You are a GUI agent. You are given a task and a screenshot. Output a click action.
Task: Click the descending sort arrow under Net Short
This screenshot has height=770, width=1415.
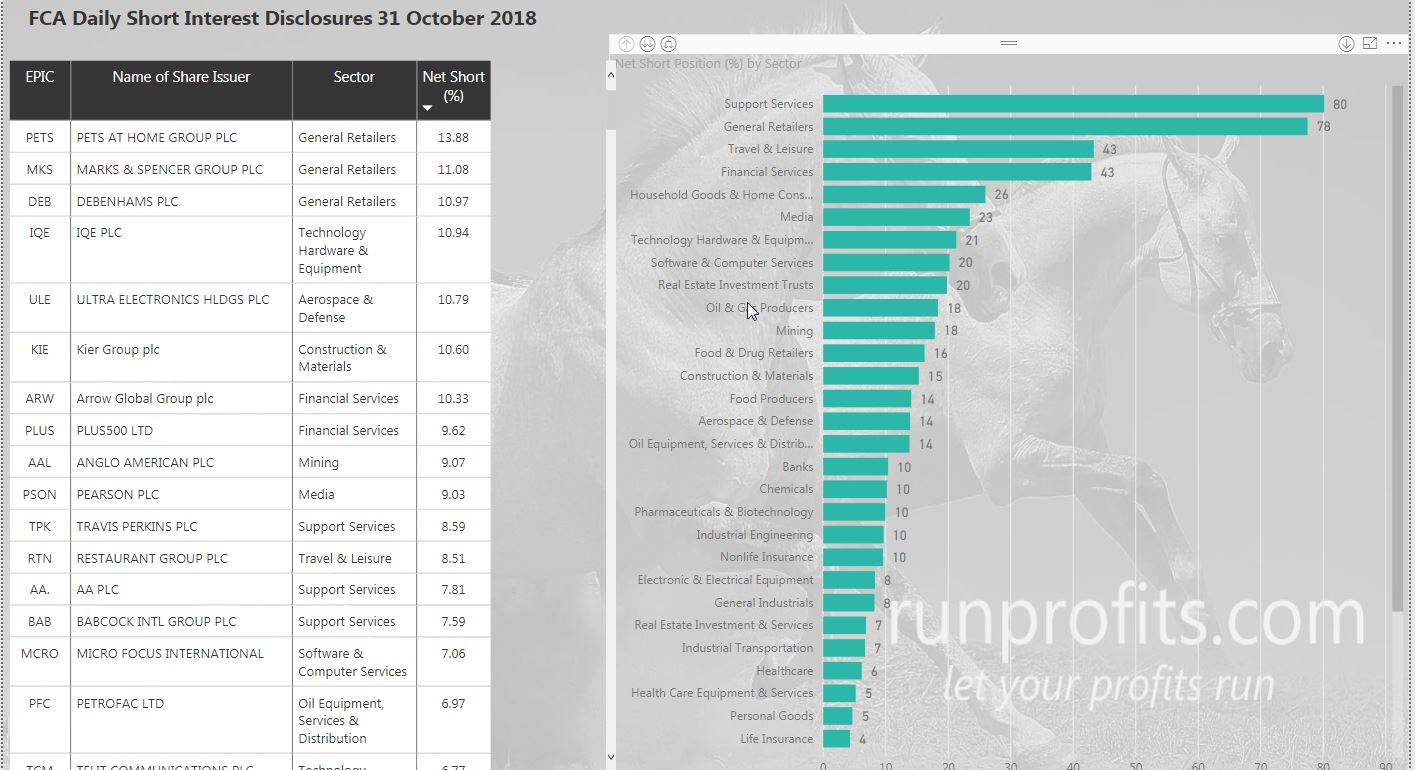pyautogui.click(x=428, y=107)
